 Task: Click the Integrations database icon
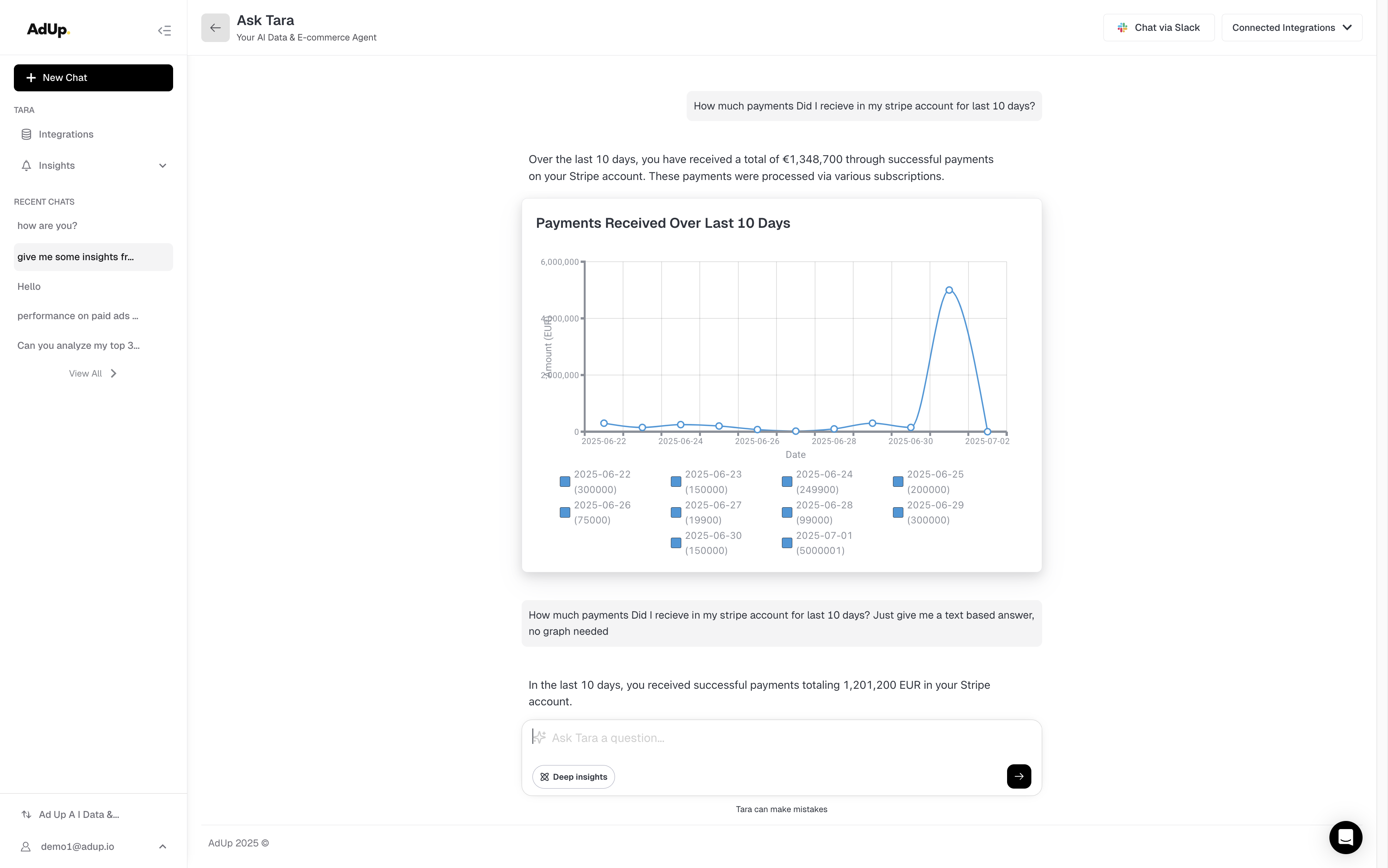(x=27, y=135)
